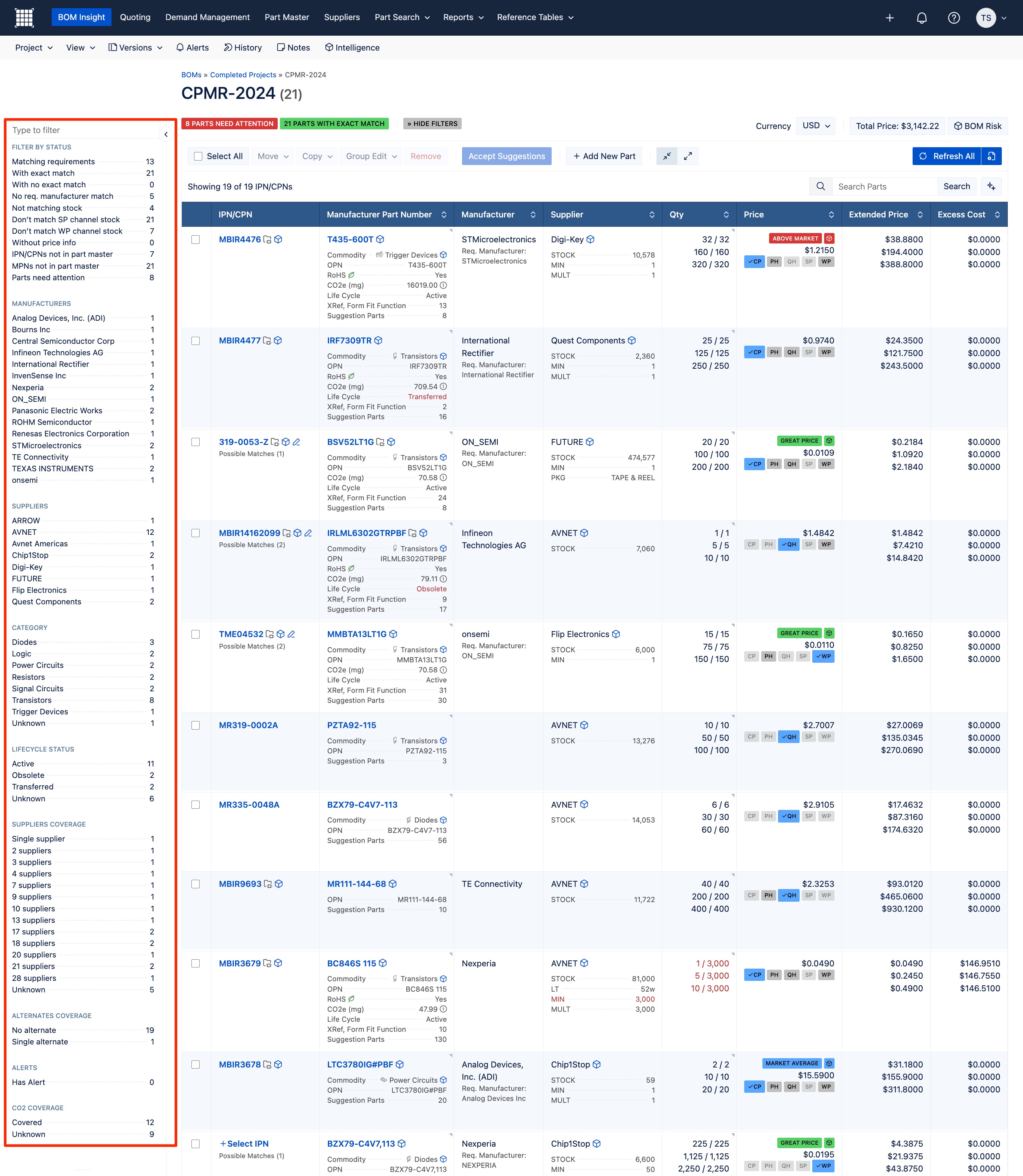
Task: Open the Part Search dropdown
Action: (x=402, y=17)
